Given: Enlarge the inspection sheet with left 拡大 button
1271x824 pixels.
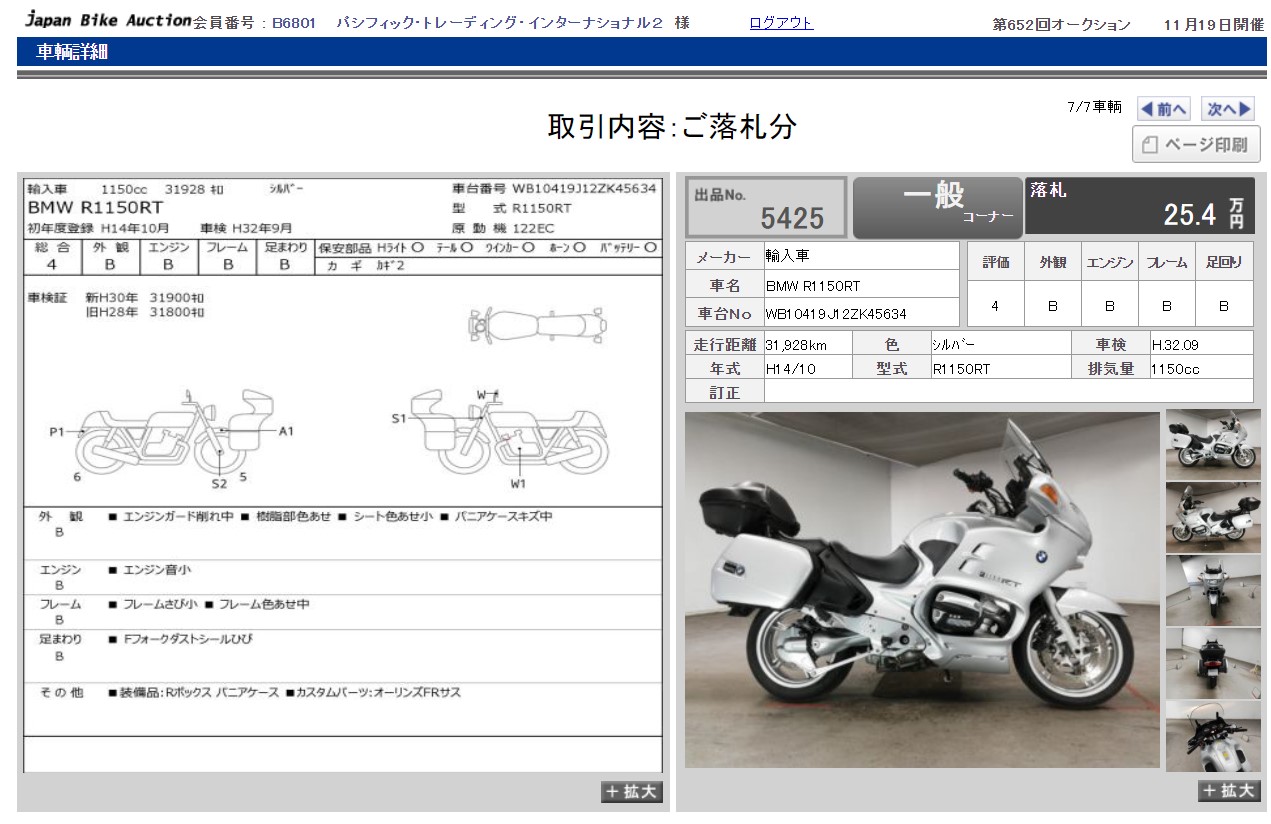Looking at the screenshot, I should pos(632,791).
